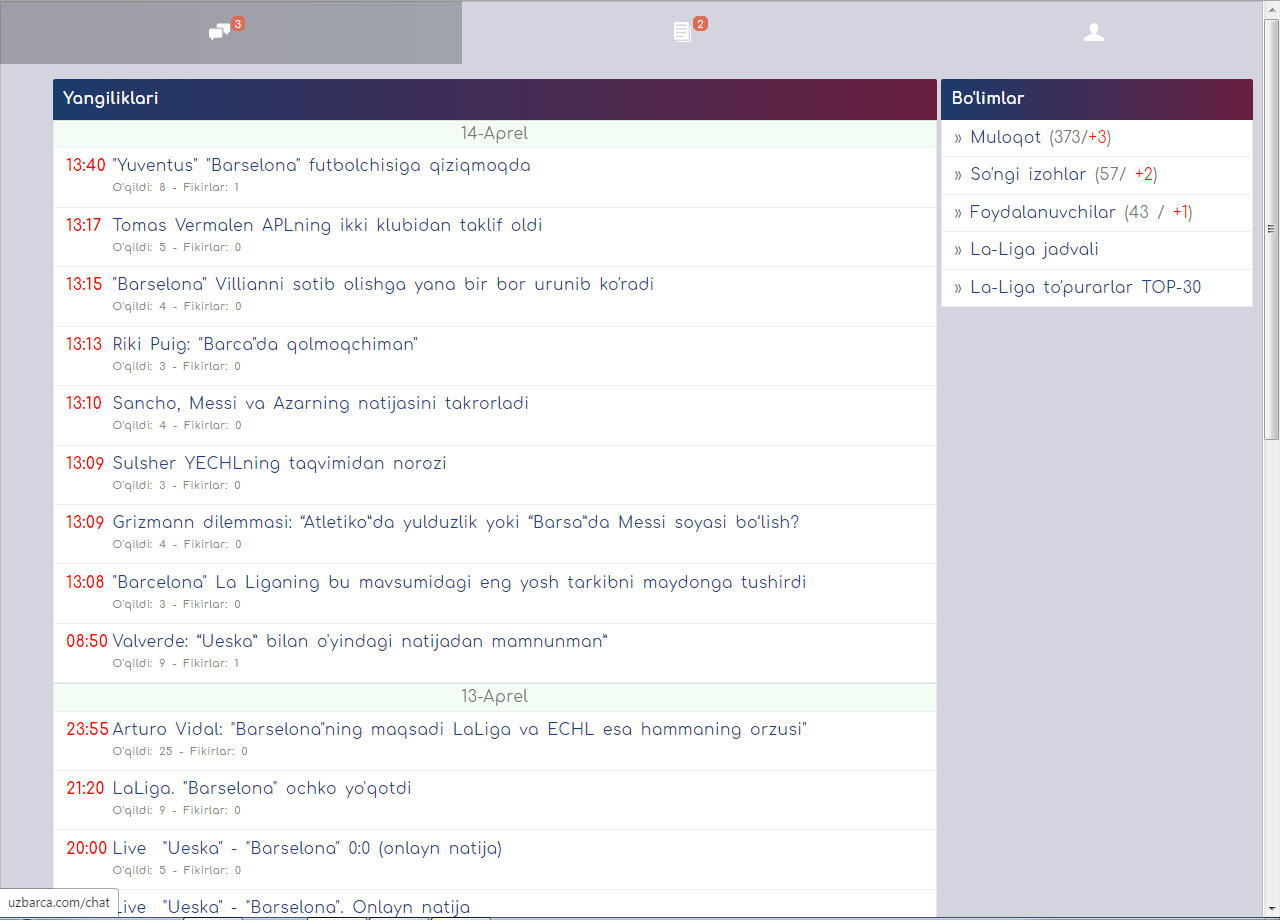Read the Grizmann dilemmasi article
The width and height of the screenshot is (1280, 920).
pyautogui.click(x=455, y=523)
